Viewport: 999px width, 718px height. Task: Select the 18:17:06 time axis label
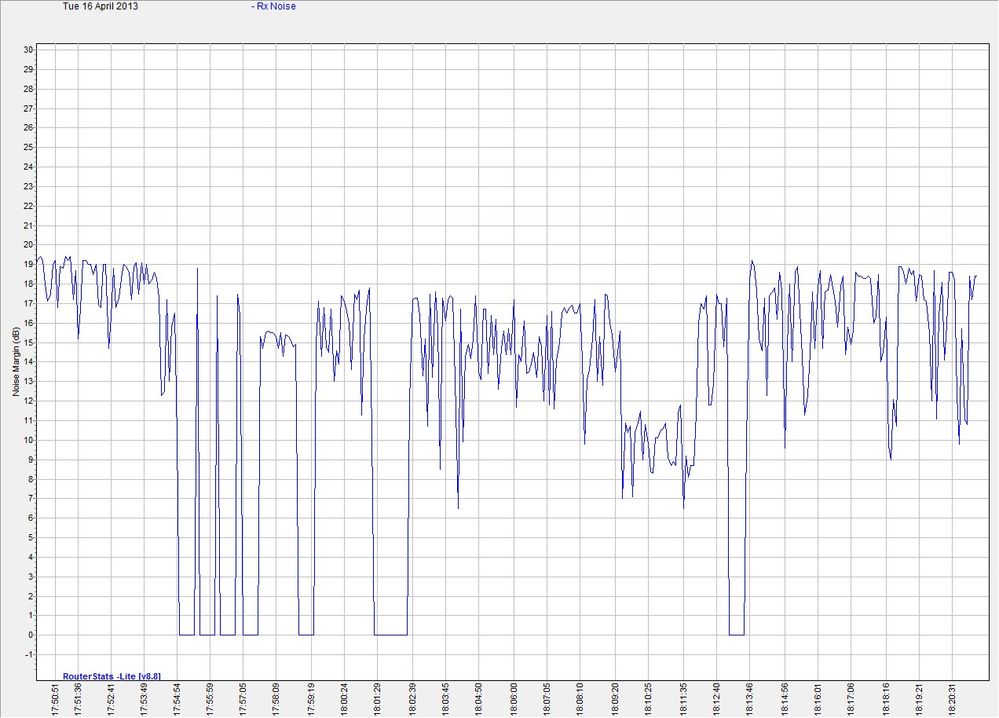click(x=851, y=700)
